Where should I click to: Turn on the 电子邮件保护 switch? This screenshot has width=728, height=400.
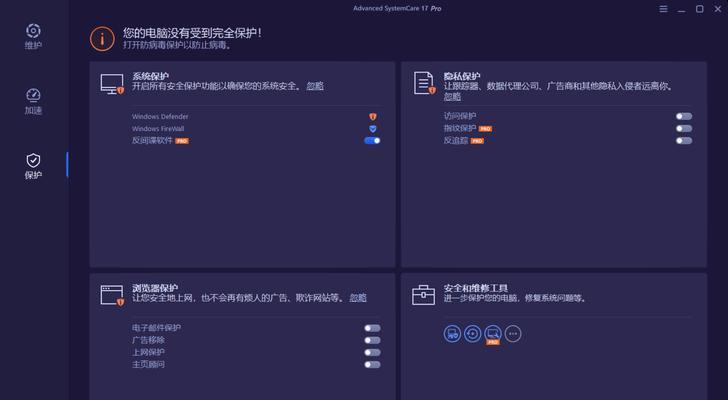[372, 328]
